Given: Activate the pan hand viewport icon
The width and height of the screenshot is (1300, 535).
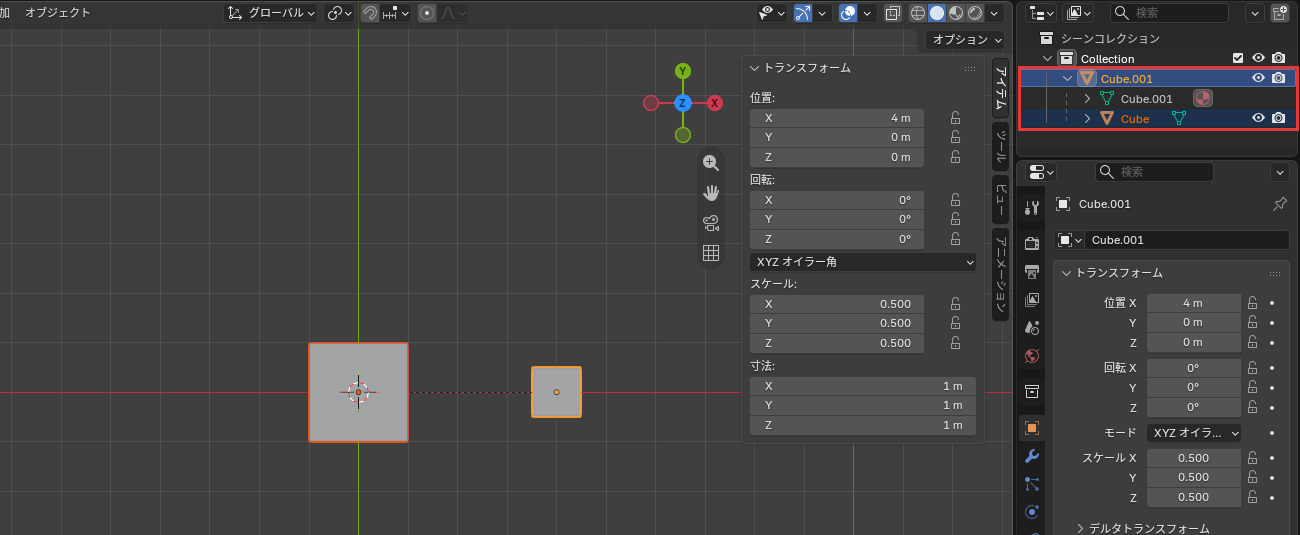Looking at the screenshot, I should point(711,193).
